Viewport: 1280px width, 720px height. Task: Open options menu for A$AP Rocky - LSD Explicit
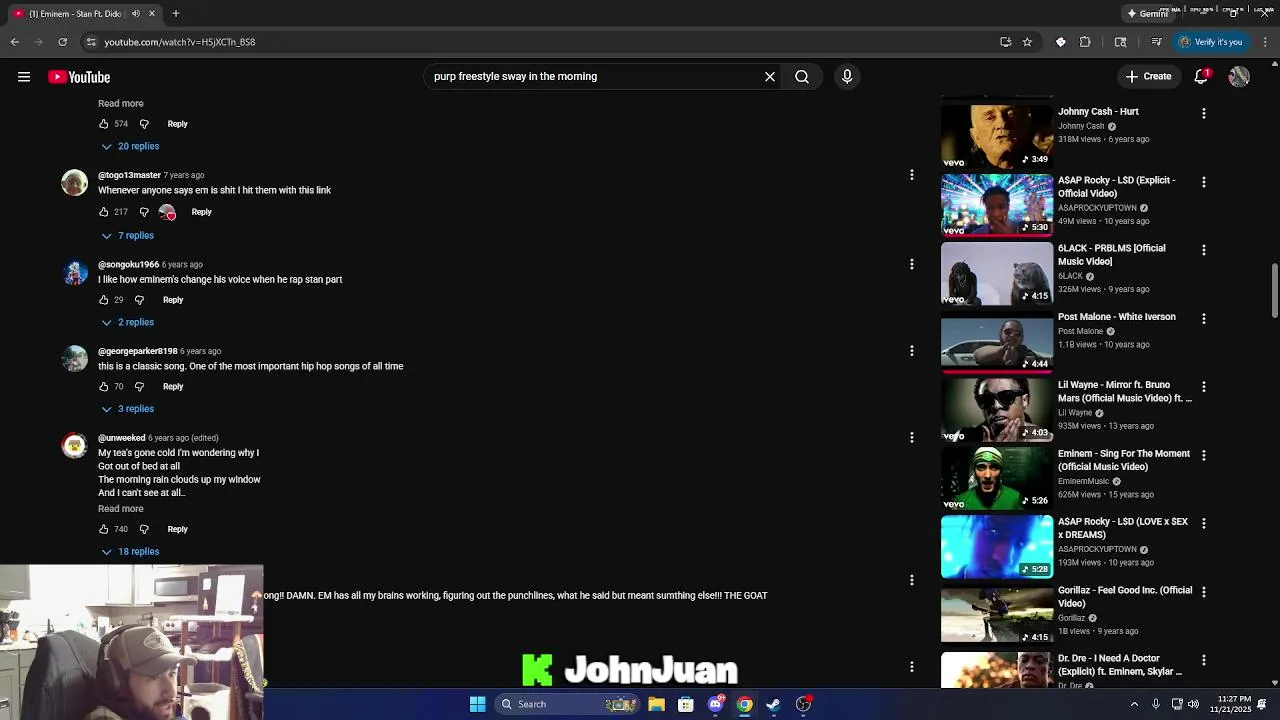click(x=1204, y=182)
